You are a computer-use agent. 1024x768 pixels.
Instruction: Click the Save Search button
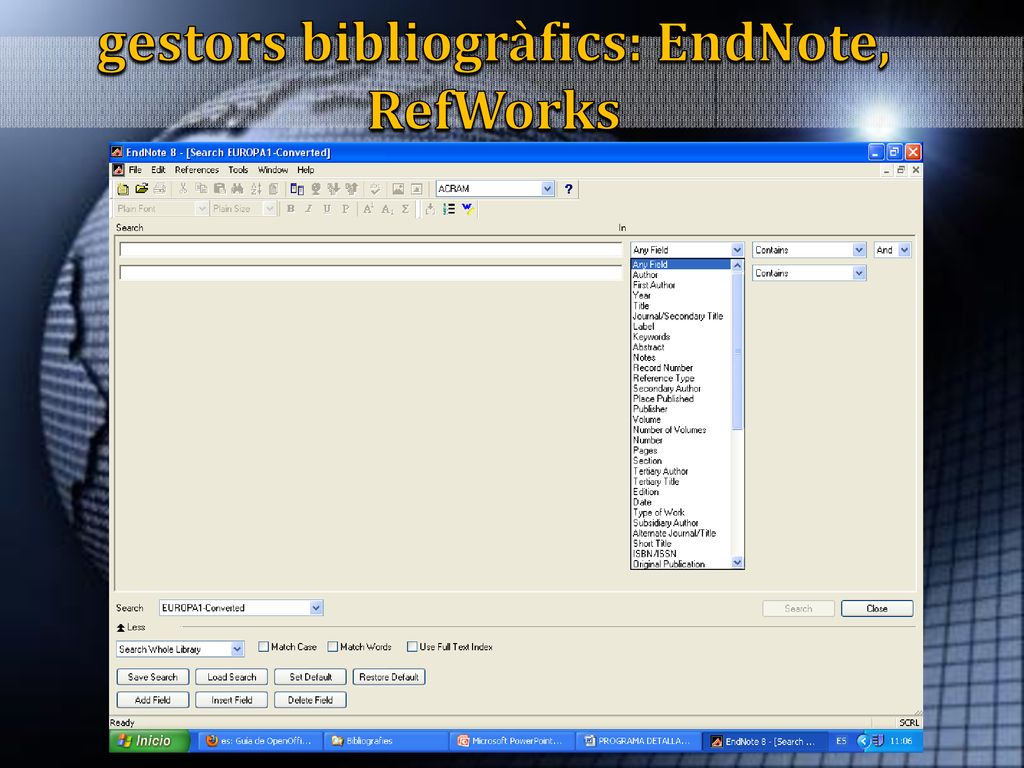153,677
